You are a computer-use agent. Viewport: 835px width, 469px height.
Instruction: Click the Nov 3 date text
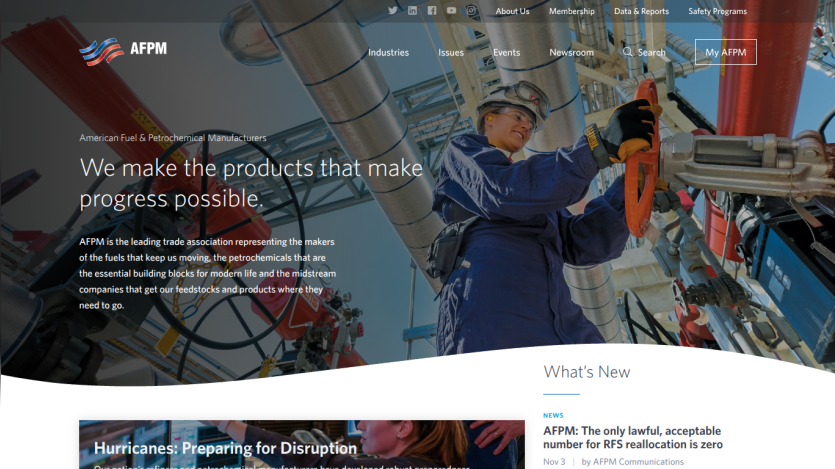554,462
